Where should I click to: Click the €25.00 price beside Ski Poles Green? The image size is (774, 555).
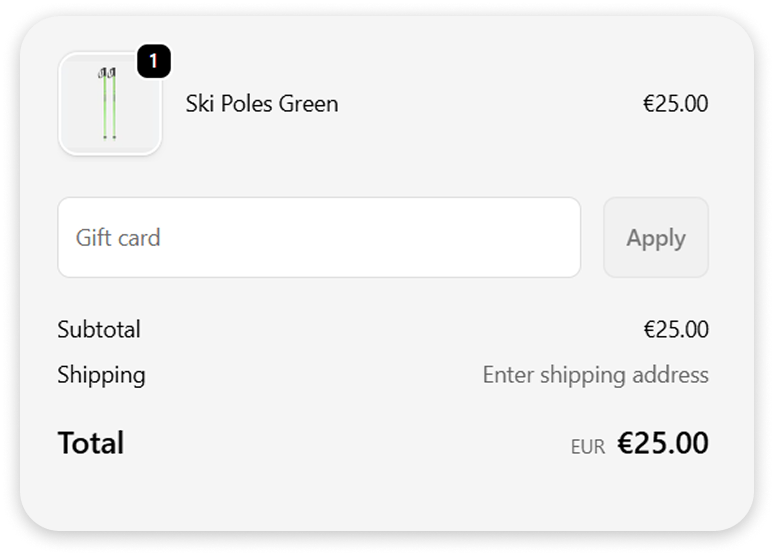point(675,104)
